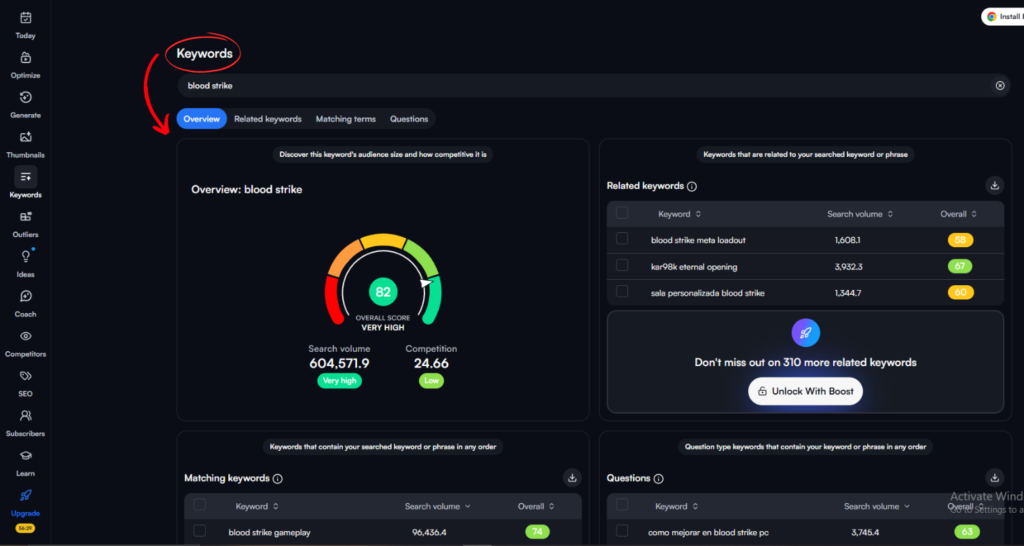Open the SEO tag icon
Screen dimensions: 1024x546
pos(25,376)
